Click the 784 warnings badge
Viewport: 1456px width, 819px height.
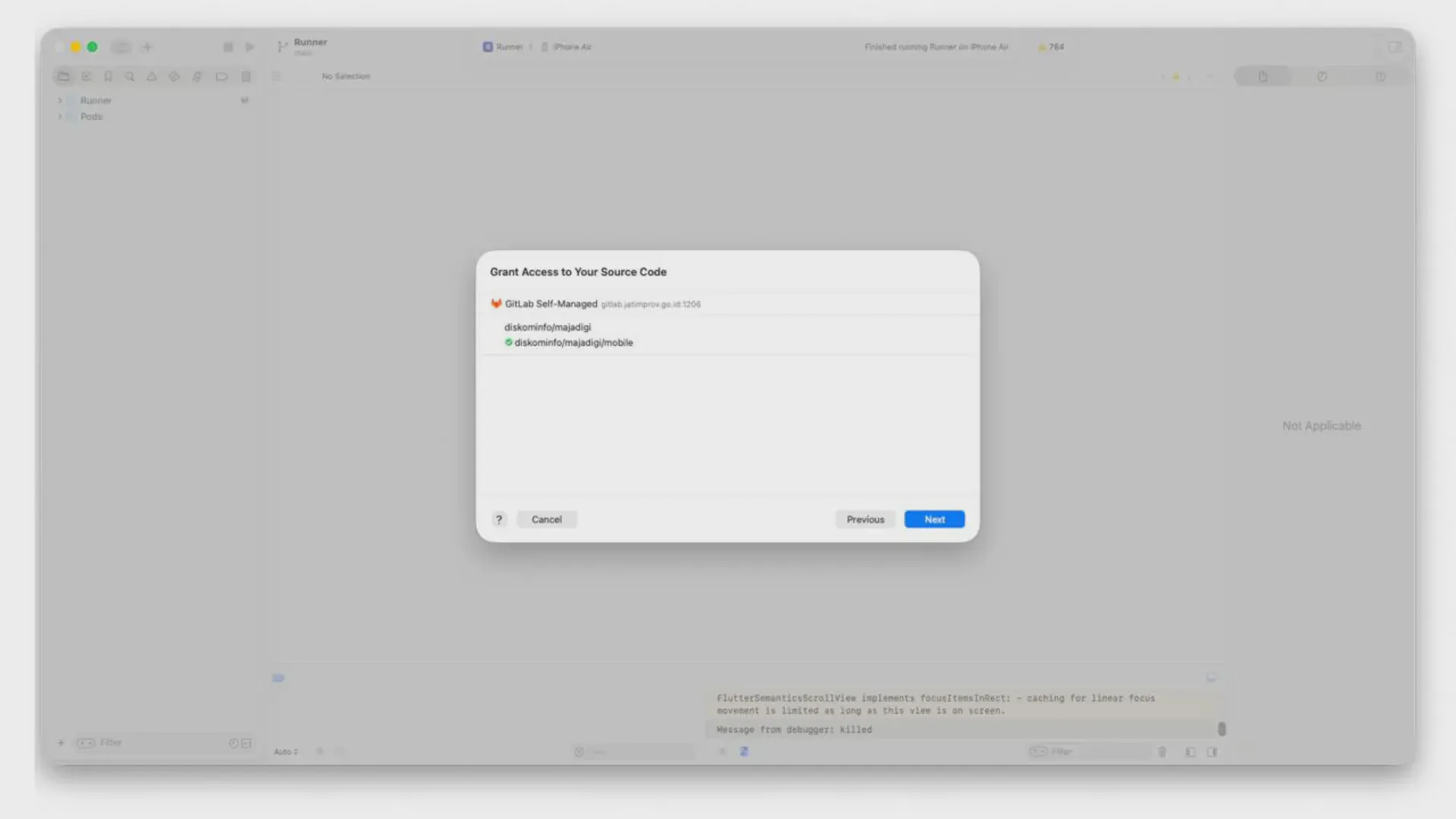tap(1050, 46)
